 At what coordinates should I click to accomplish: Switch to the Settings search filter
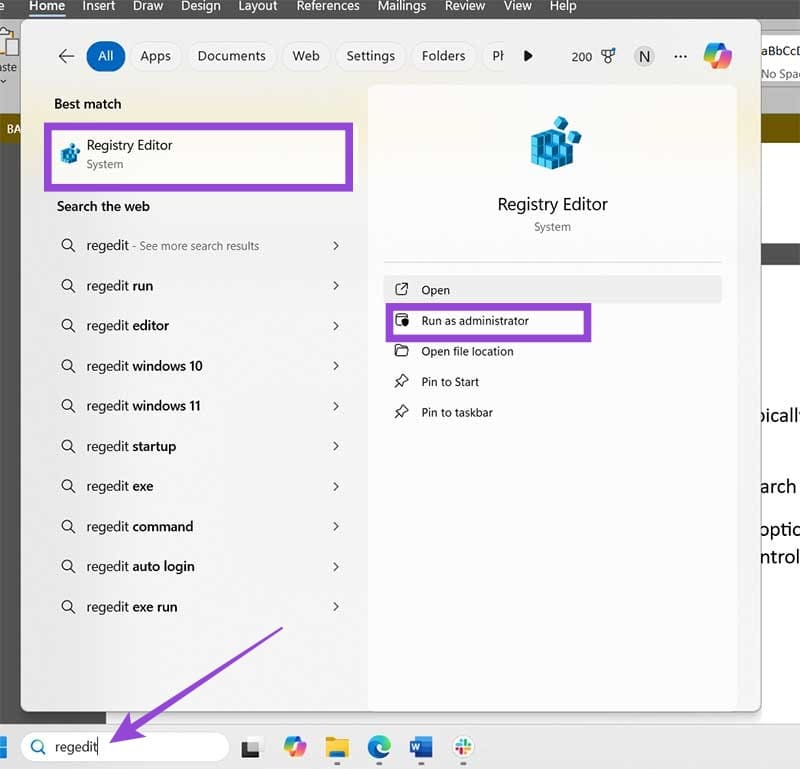(370, 56)
